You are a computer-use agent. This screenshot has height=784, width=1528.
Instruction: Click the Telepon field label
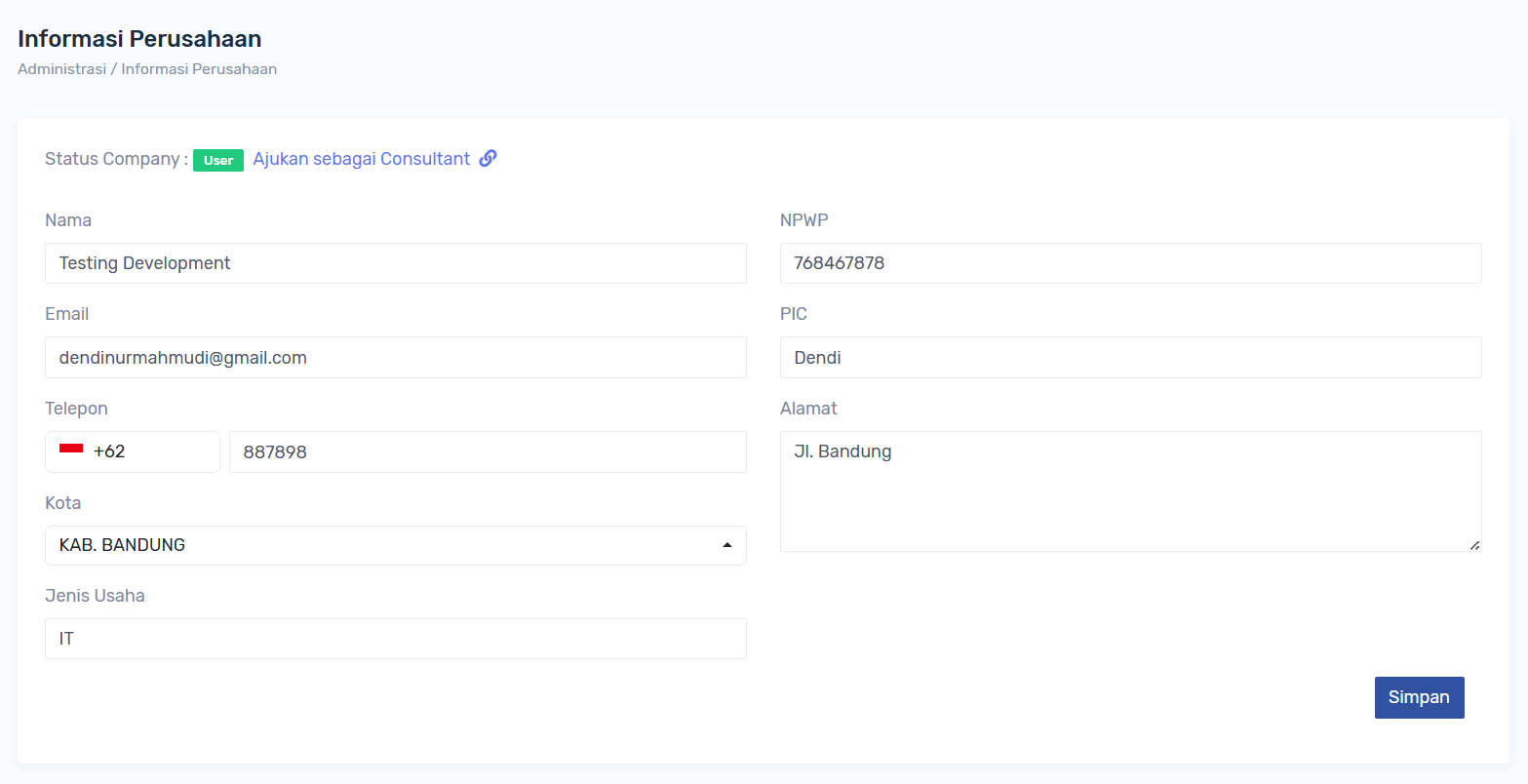pos(76,409)
